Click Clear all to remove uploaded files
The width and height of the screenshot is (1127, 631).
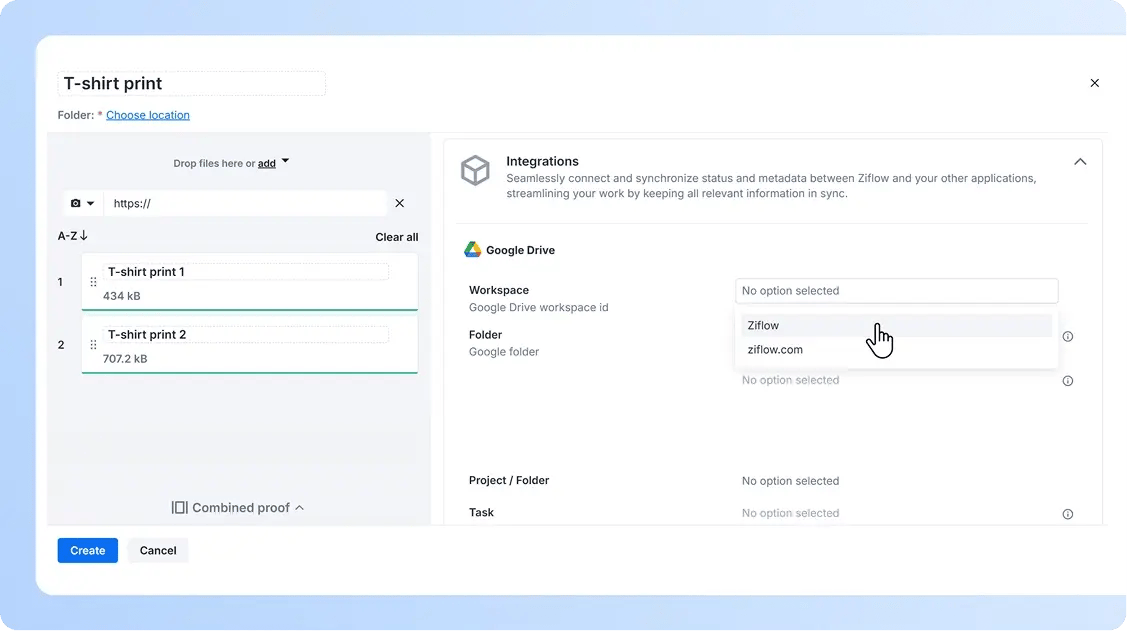396,237
